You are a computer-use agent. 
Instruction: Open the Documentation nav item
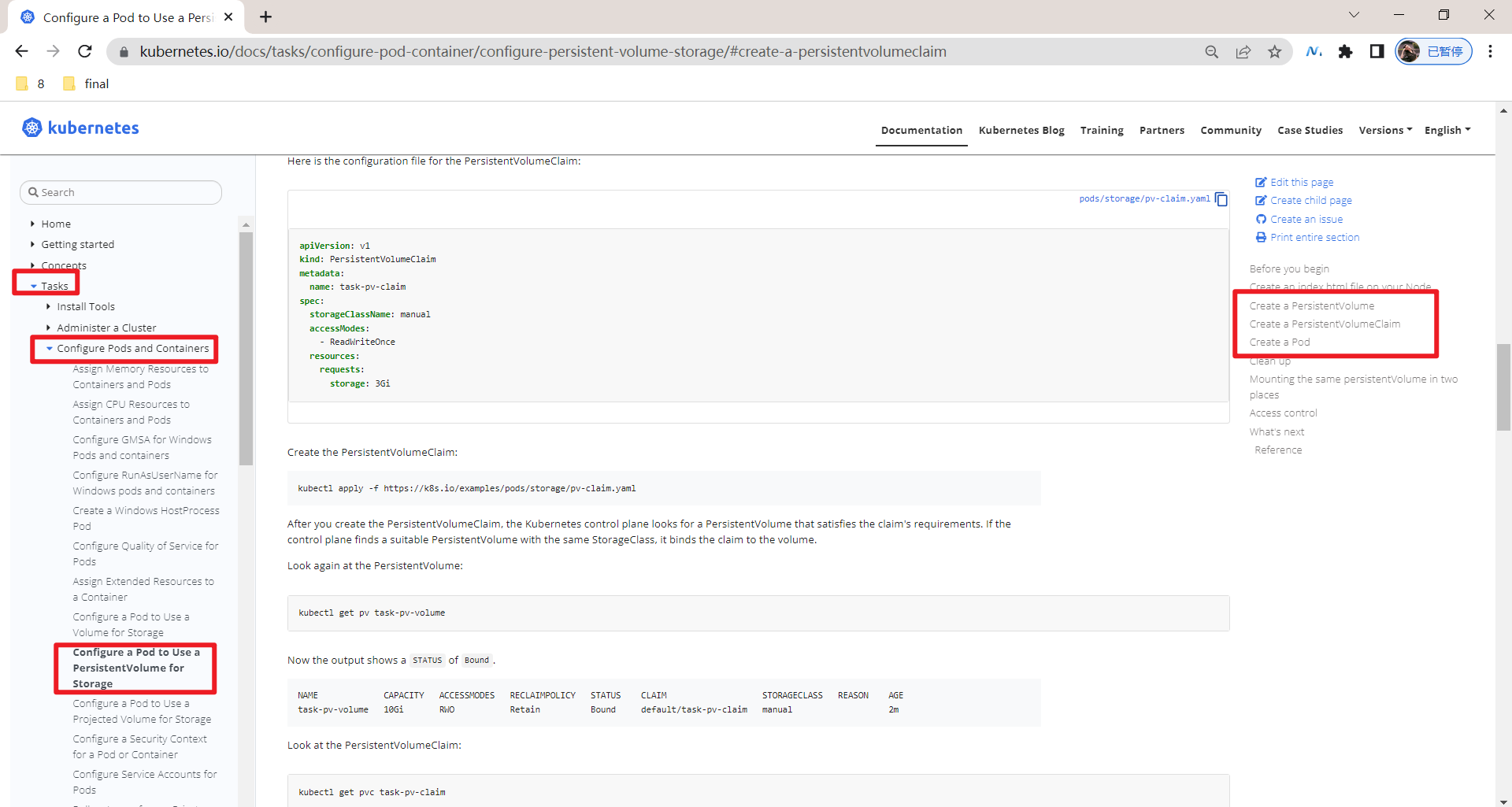click(x=921, y=130)
